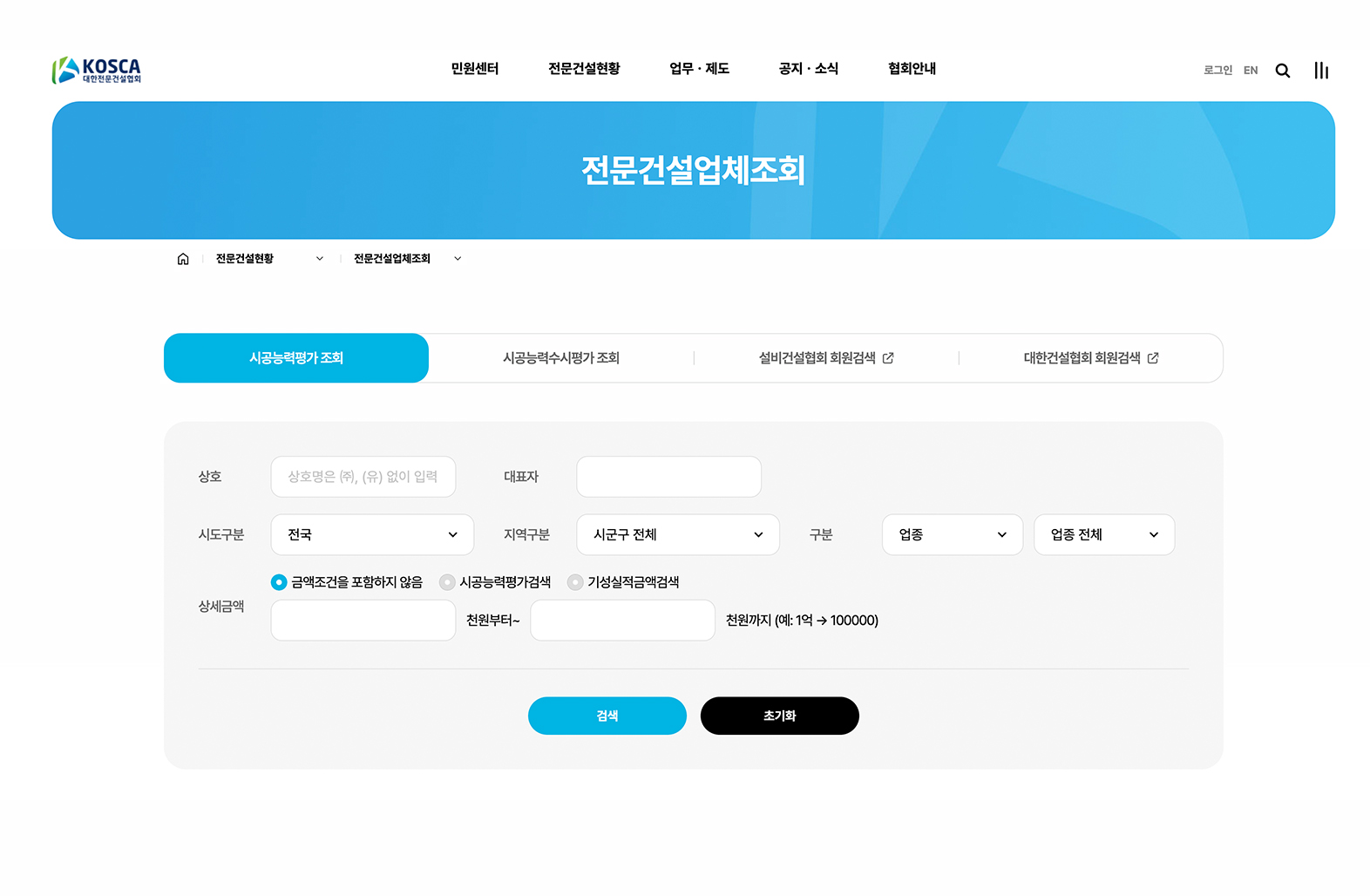Click external link icon beside 대한건설협회 회원검색
1370x896 pixels.
[1153, 358]
